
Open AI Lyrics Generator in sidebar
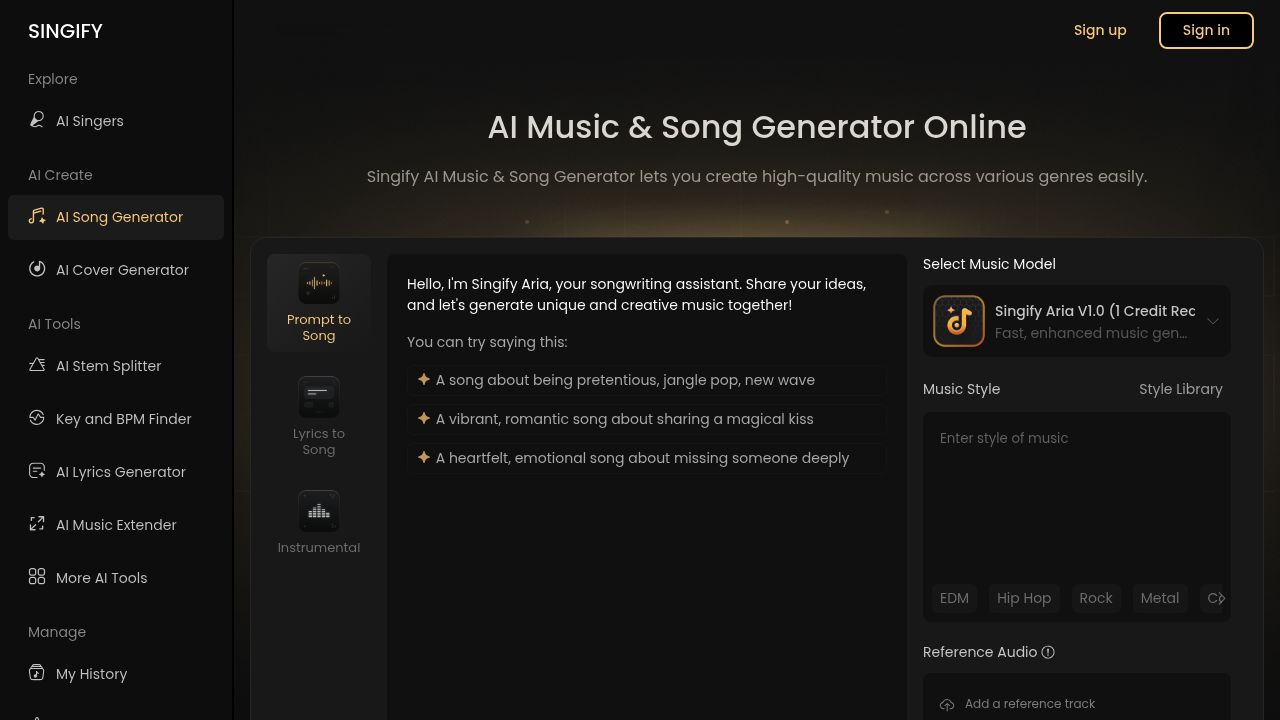tap(116, 472)
